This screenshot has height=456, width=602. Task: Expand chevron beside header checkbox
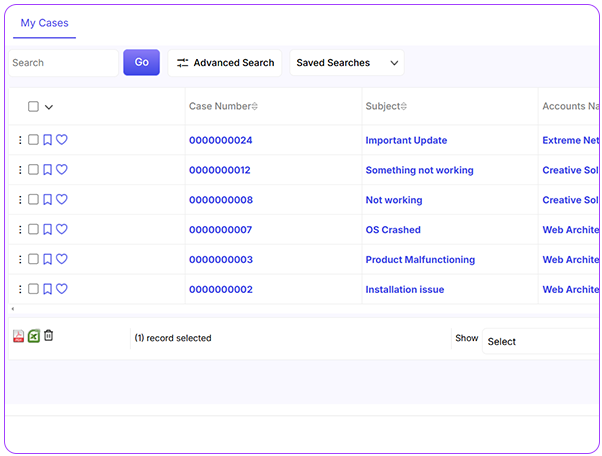point(49,108)
